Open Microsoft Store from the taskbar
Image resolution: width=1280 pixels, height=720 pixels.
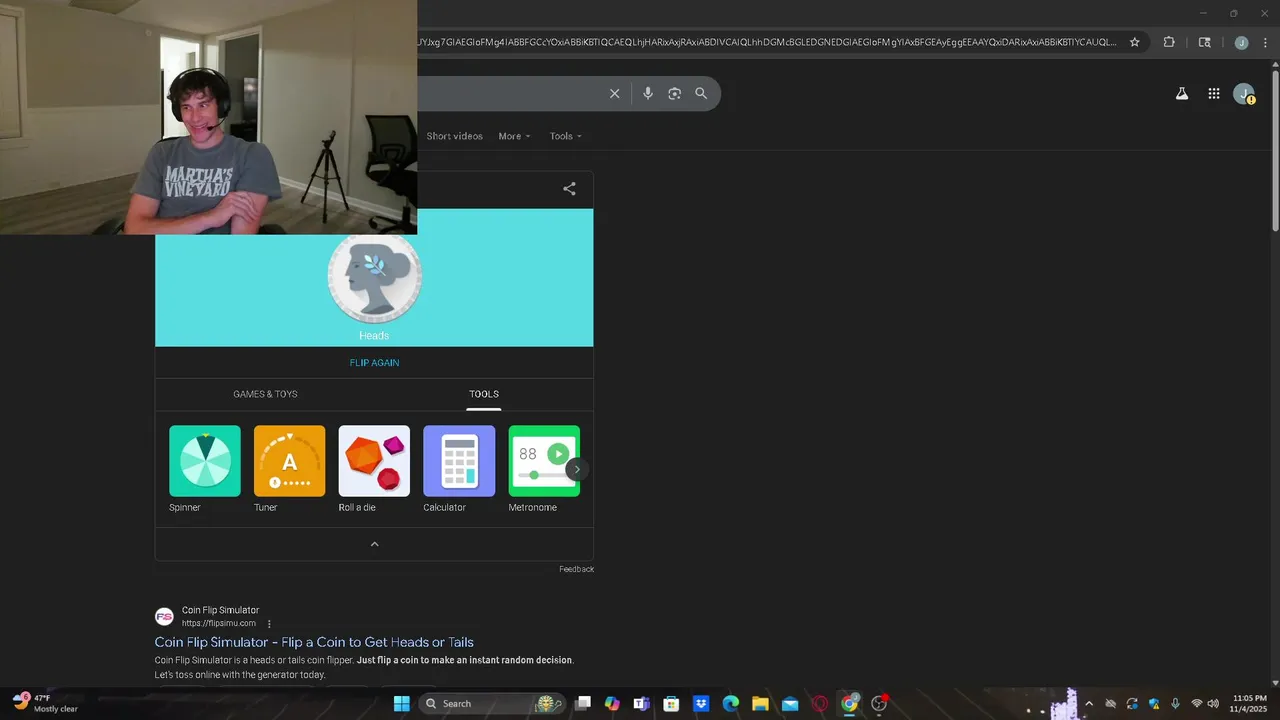(x=671, y=703)
